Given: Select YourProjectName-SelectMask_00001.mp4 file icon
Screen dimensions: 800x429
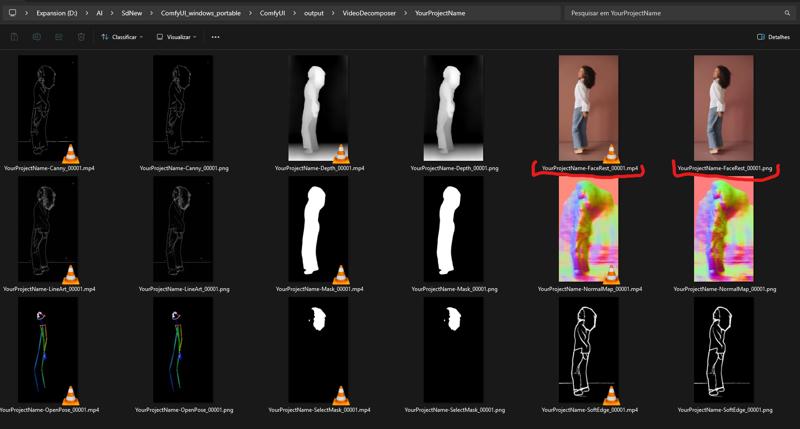Looking at the screenshot, I should tap(319, 350).
